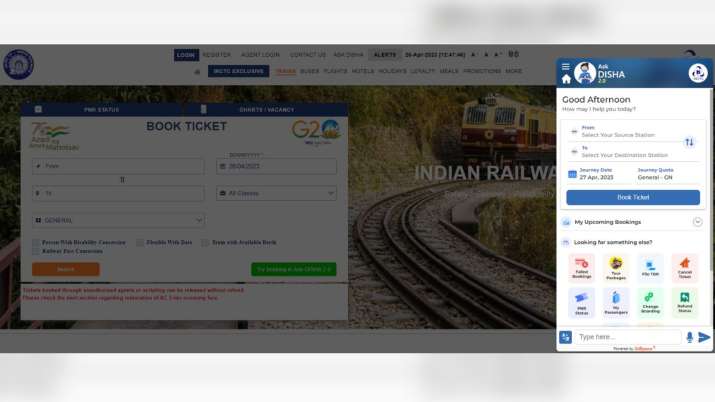715x402 pixels.
Task: Tap the microphone voice input icon
Action: click(689, 337)
